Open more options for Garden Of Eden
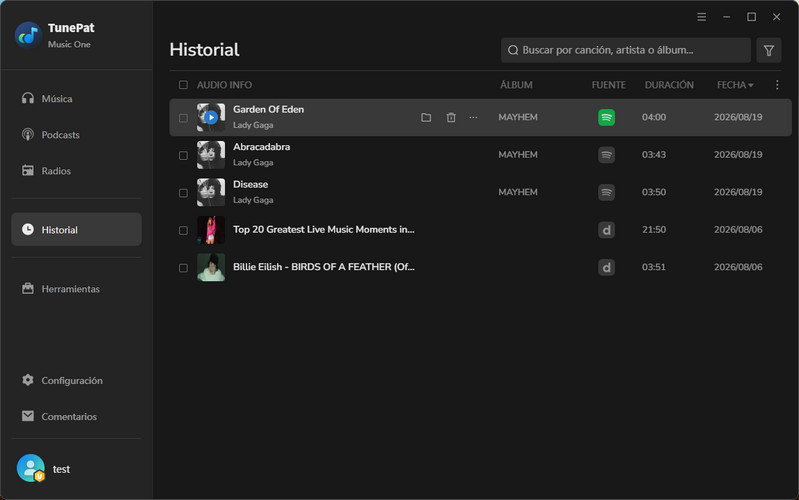The image size is (799, 500). tap(473, 117)
